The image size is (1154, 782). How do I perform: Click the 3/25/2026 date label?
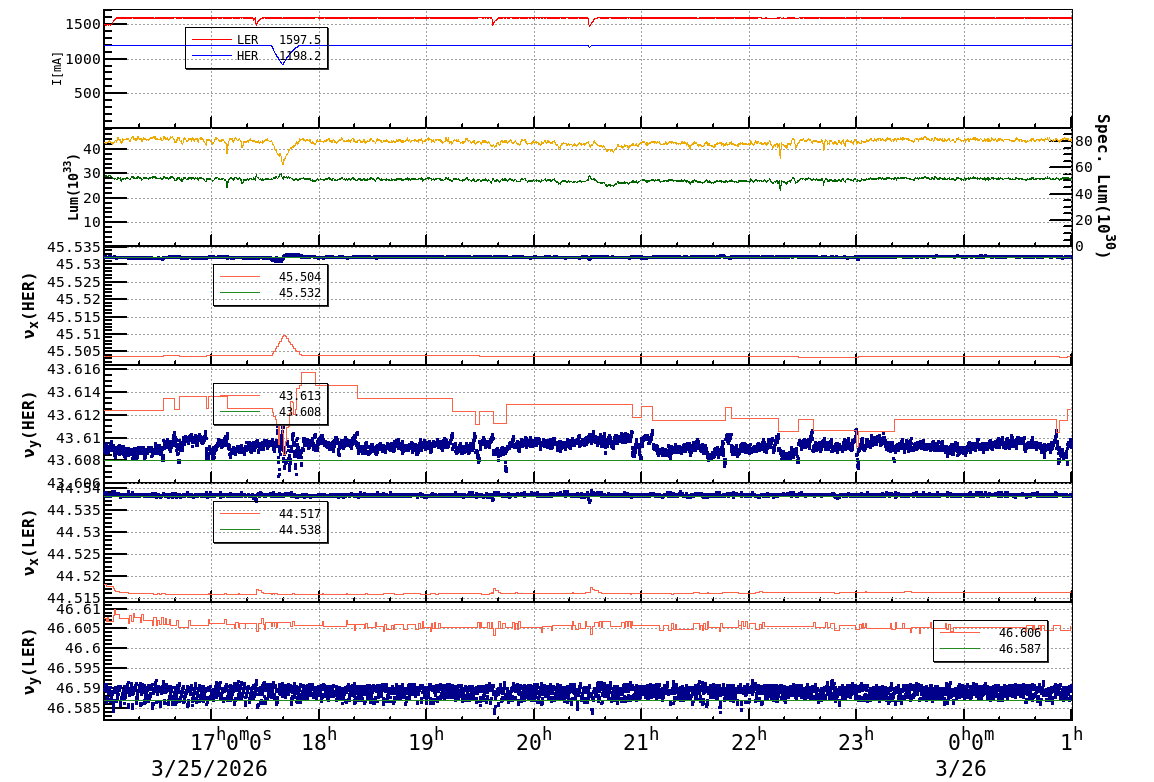click(x=209, y=768)
